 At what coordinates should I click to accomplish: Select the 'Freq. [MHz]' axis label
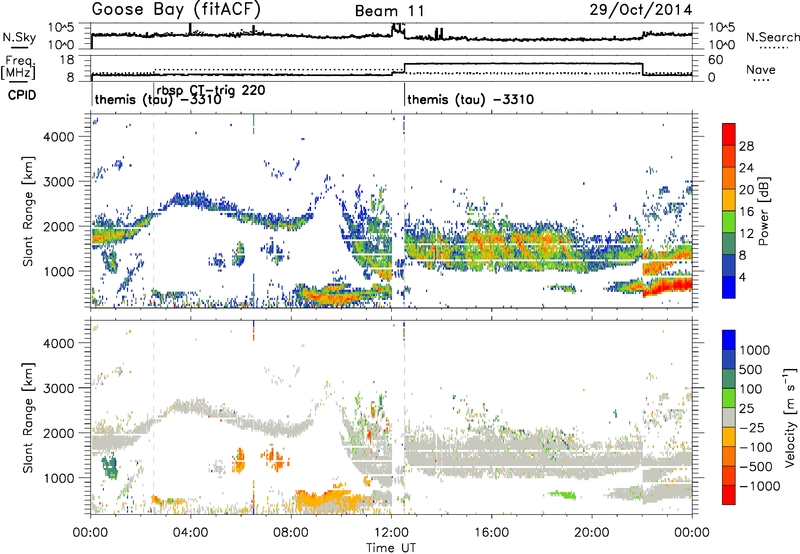pyautogui.click(x=18, y=68)
